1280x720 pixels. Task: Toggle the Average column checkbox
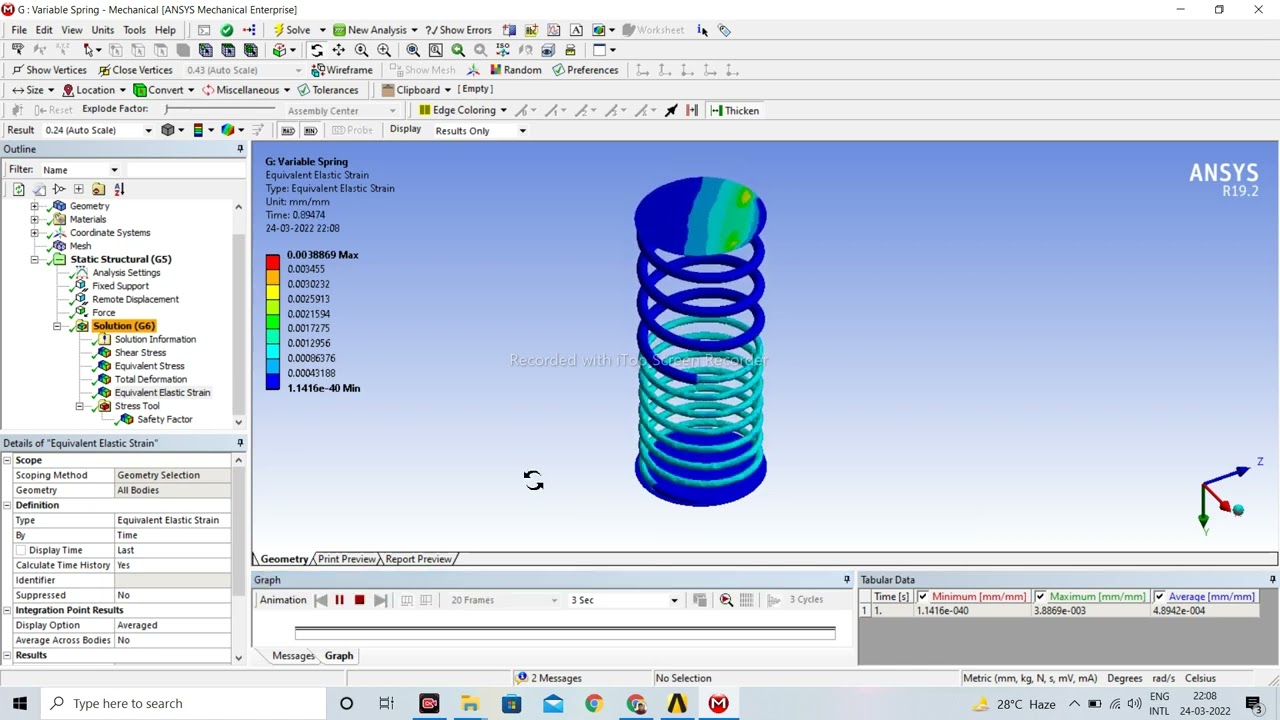1159,597
